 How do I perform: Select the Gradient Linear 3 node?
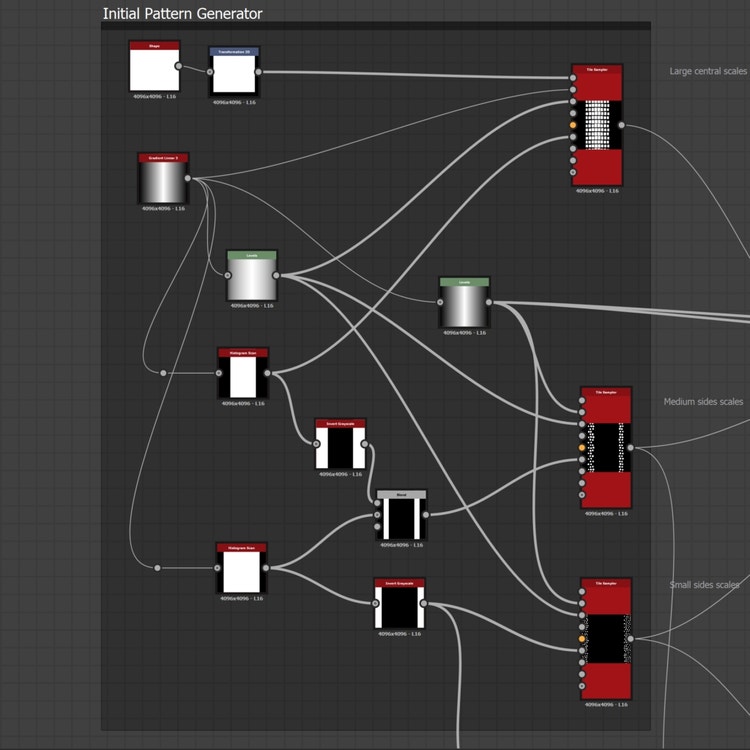pyautogui.click(x=163, y=178)
